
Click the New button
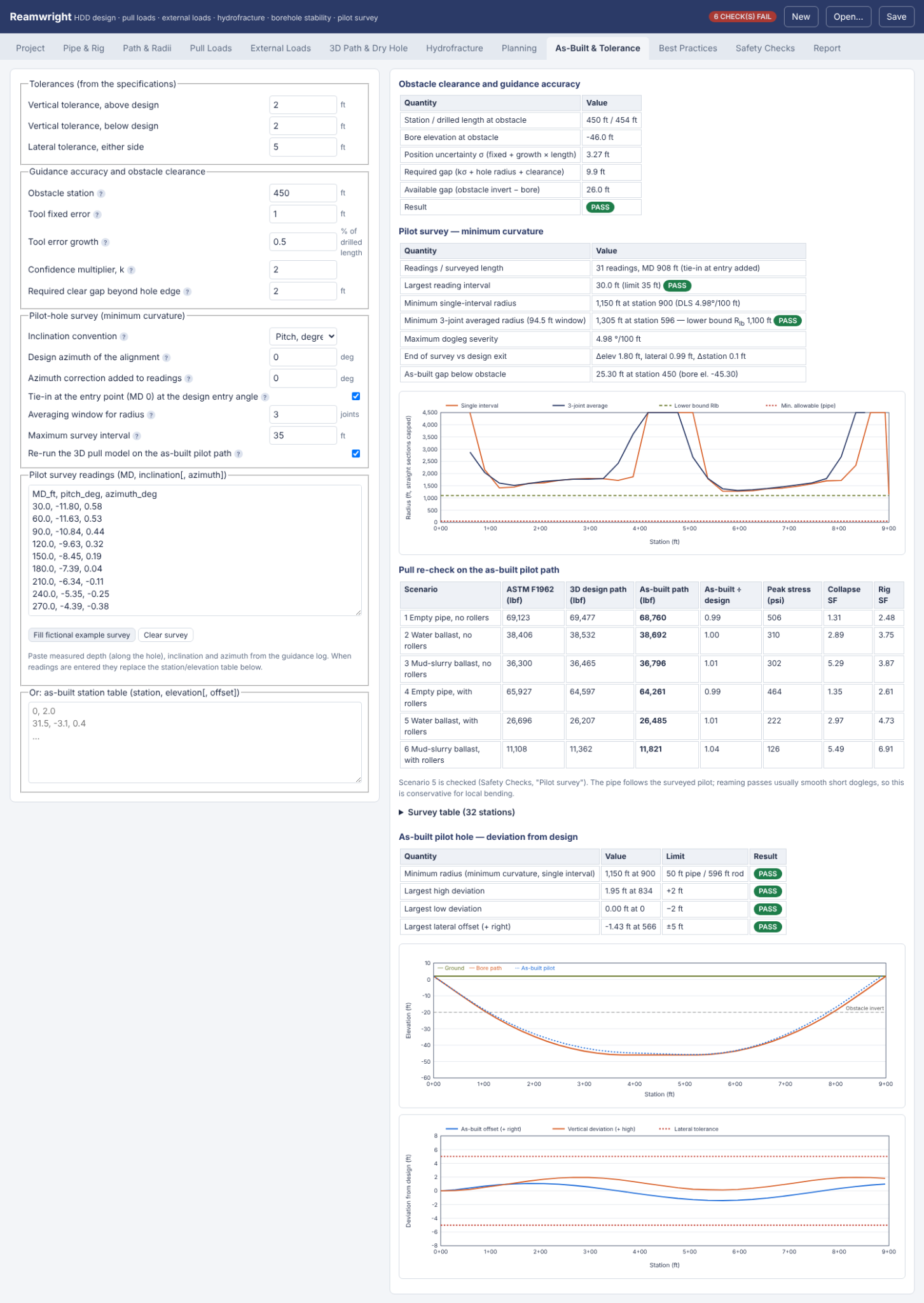coord(801,17)
